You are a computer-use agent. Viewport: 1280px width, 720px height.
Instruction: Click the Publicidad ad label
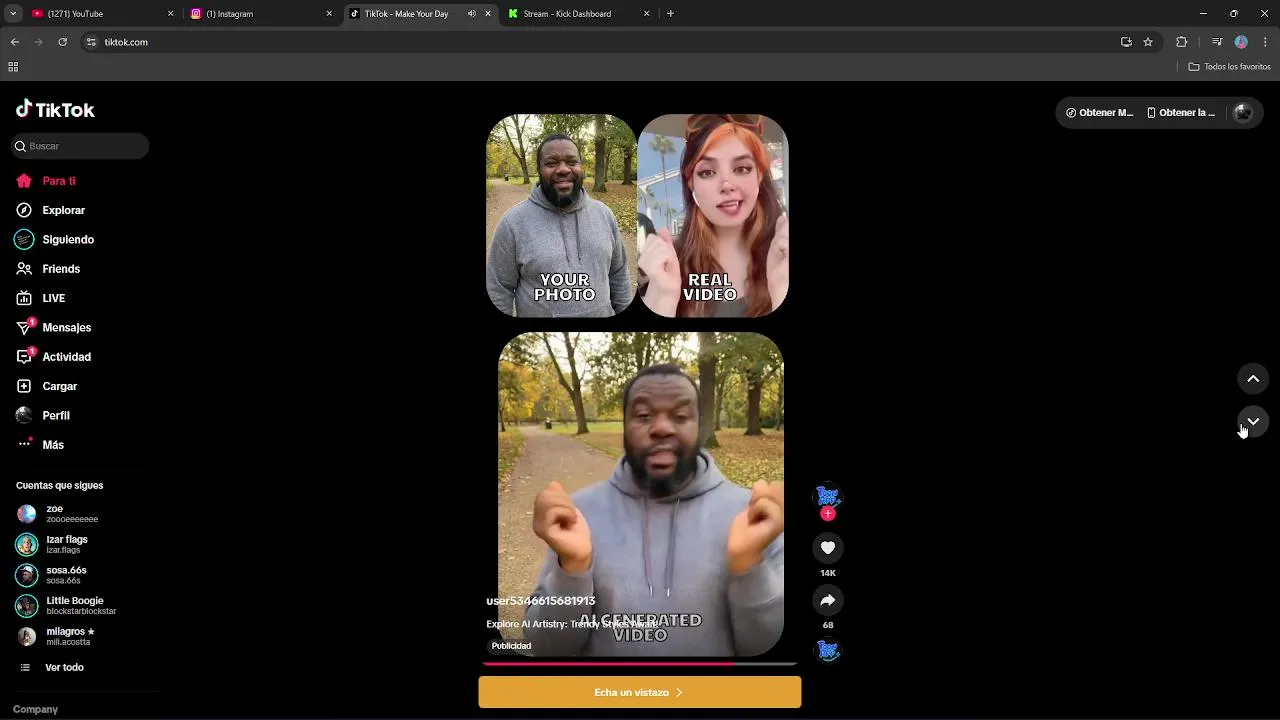click(x=511, y=646)
